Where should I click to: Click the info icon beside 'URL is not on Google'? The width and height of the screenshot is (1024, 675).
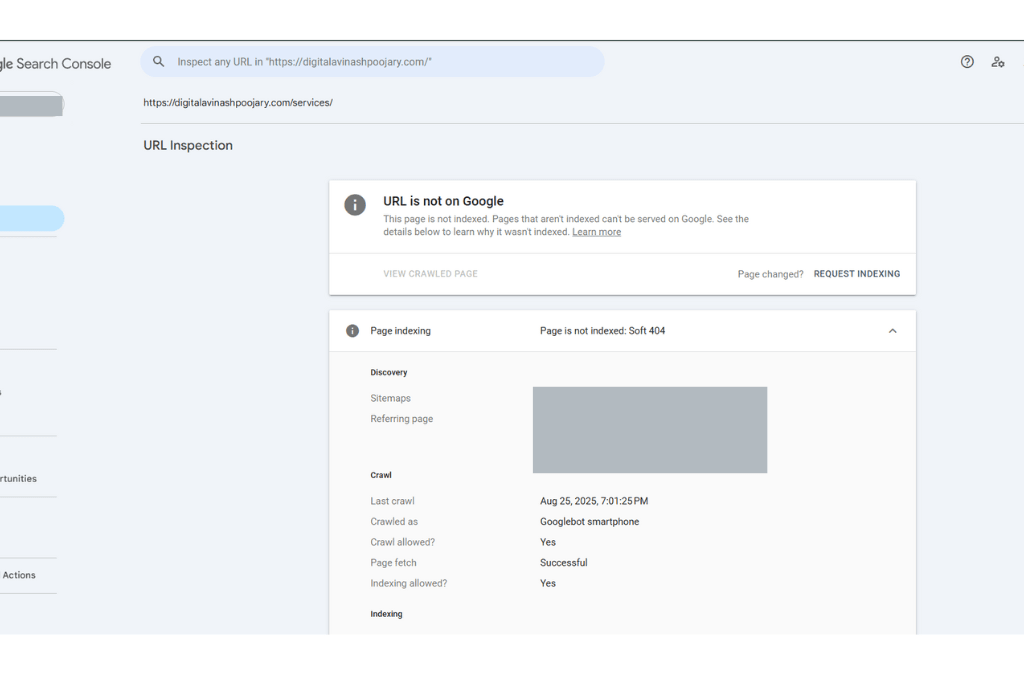click(x=355, y=204)
